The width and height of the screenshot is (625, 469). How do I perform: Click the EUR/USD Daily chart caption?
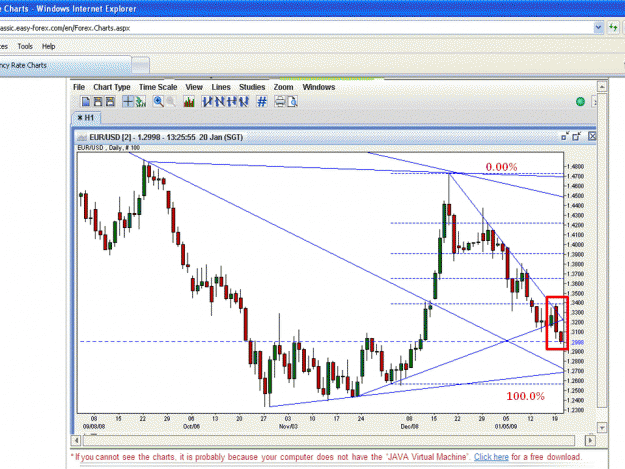click(x=108, y=148)
